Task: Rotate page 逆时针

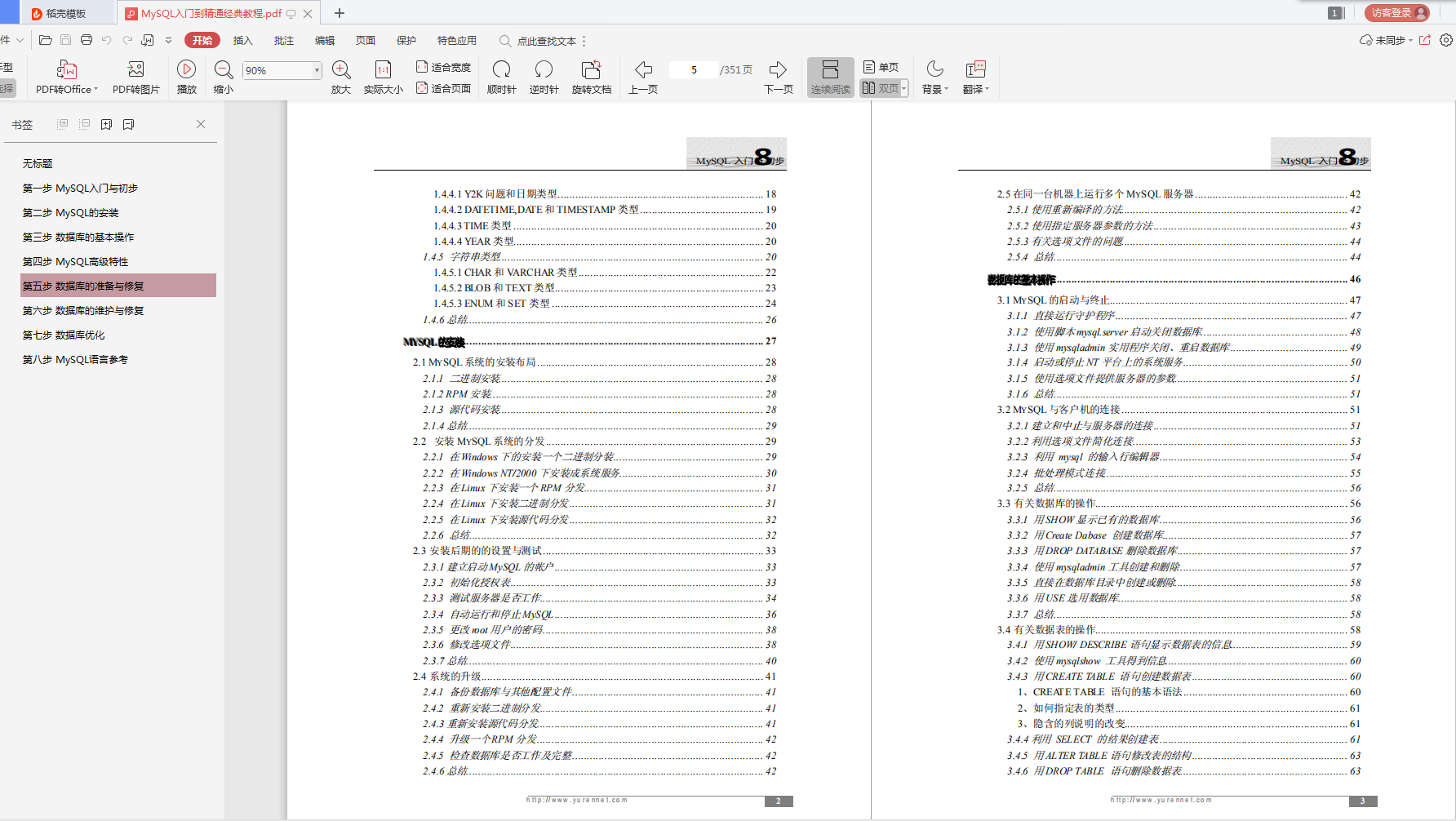Action: point(544,78)
